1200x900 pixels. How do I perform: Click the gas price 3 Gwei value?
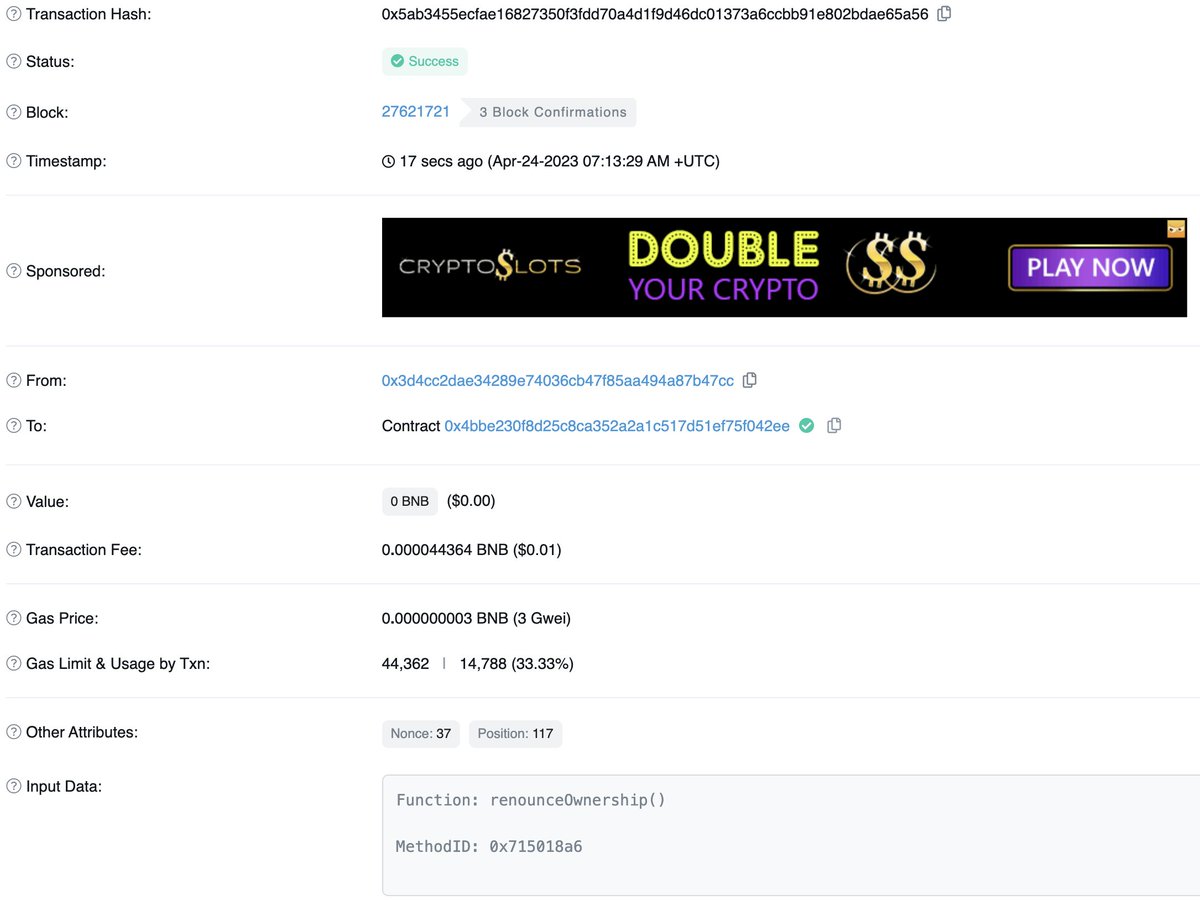click(476, 618)
